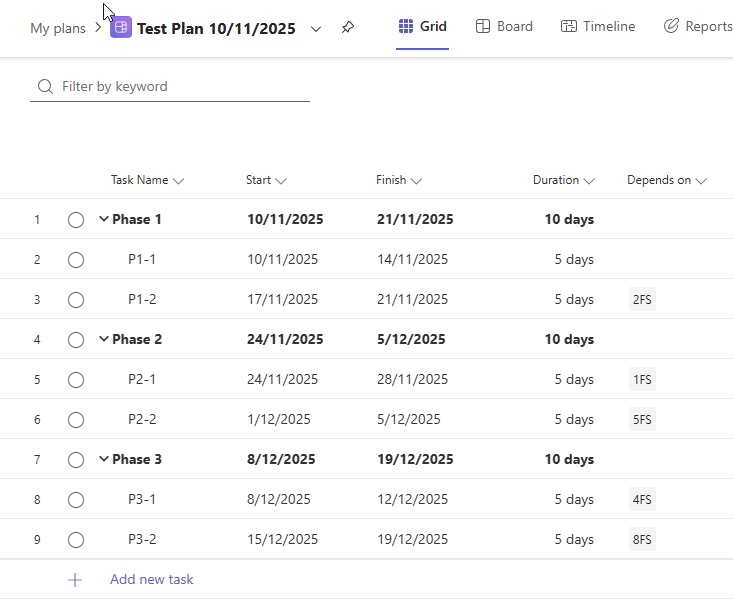Switch to the Timeline tab
This screenshot has height=601, width=733.
[609, 27]
